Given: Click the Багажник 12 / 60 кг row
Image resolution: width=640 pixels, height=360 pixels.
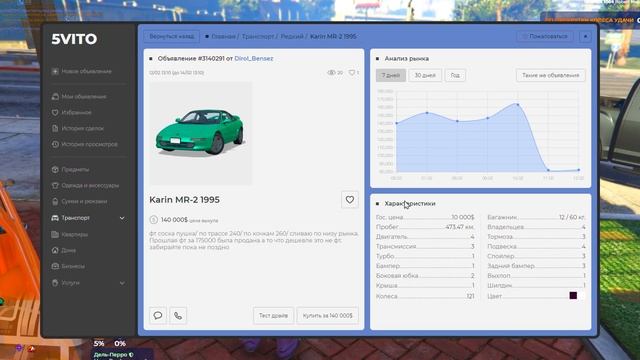Looking at the screenshot, I should (x=536, y=217).
